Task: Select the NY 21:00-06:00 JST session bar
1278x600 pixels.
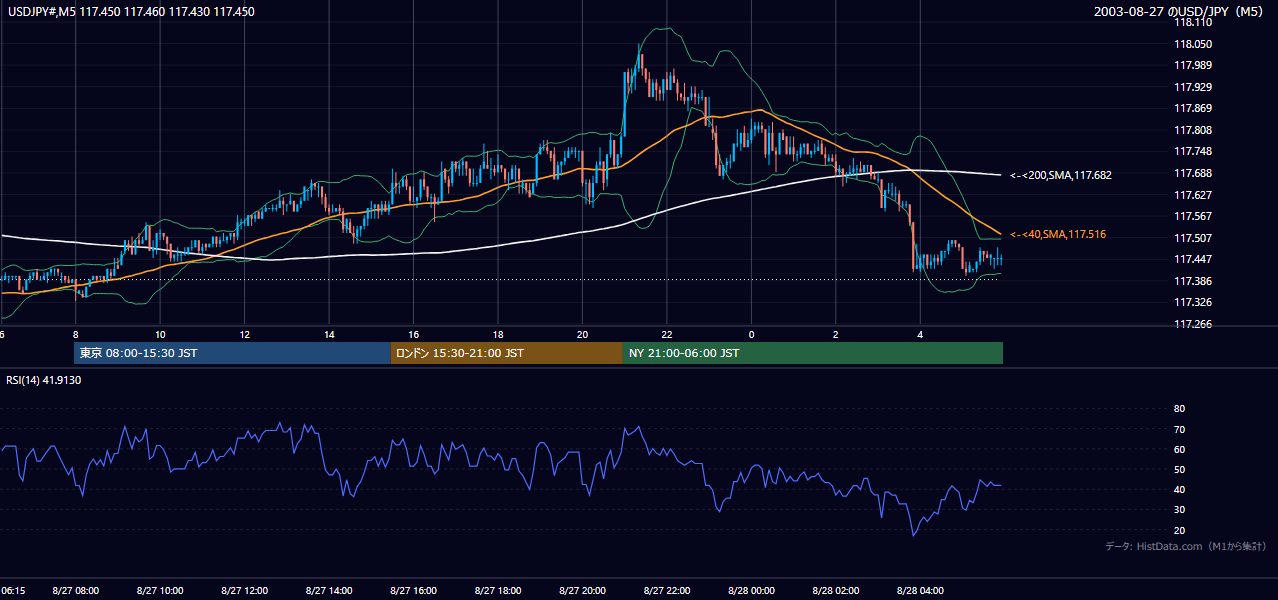Action: click(813, 353)
